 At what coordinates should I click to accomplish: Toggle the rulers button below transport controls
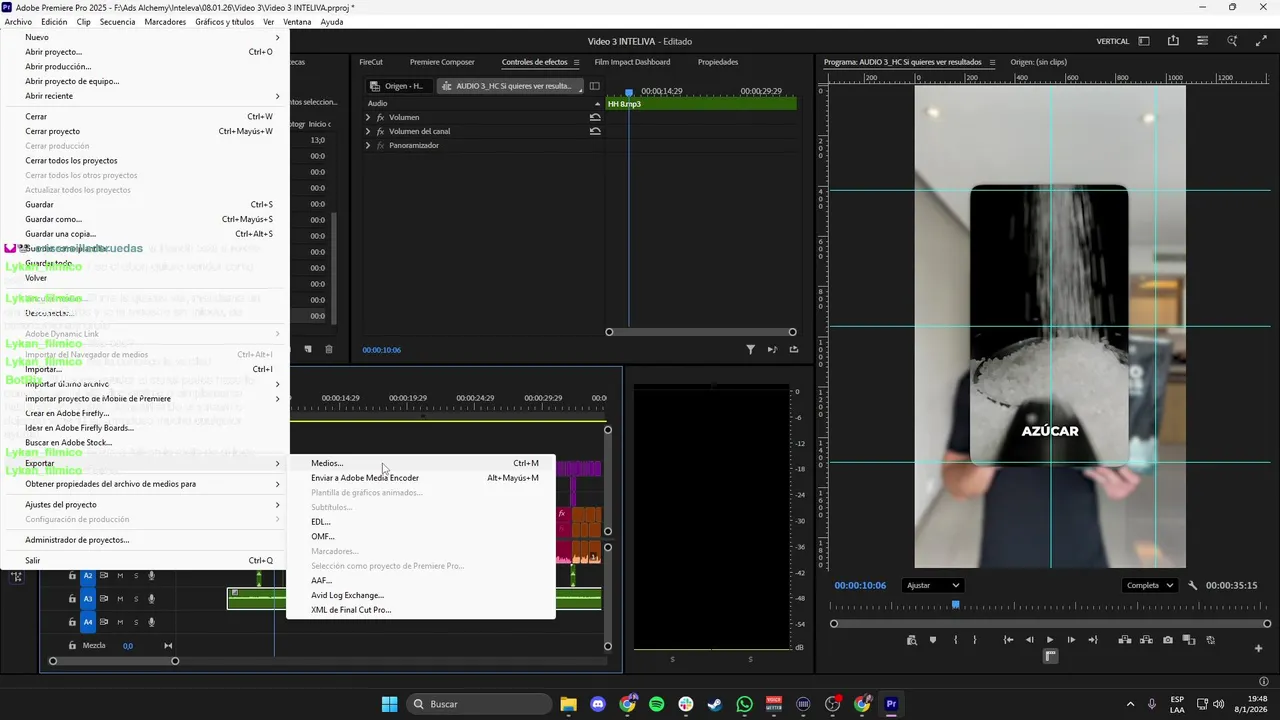(x=1050, y=656)
